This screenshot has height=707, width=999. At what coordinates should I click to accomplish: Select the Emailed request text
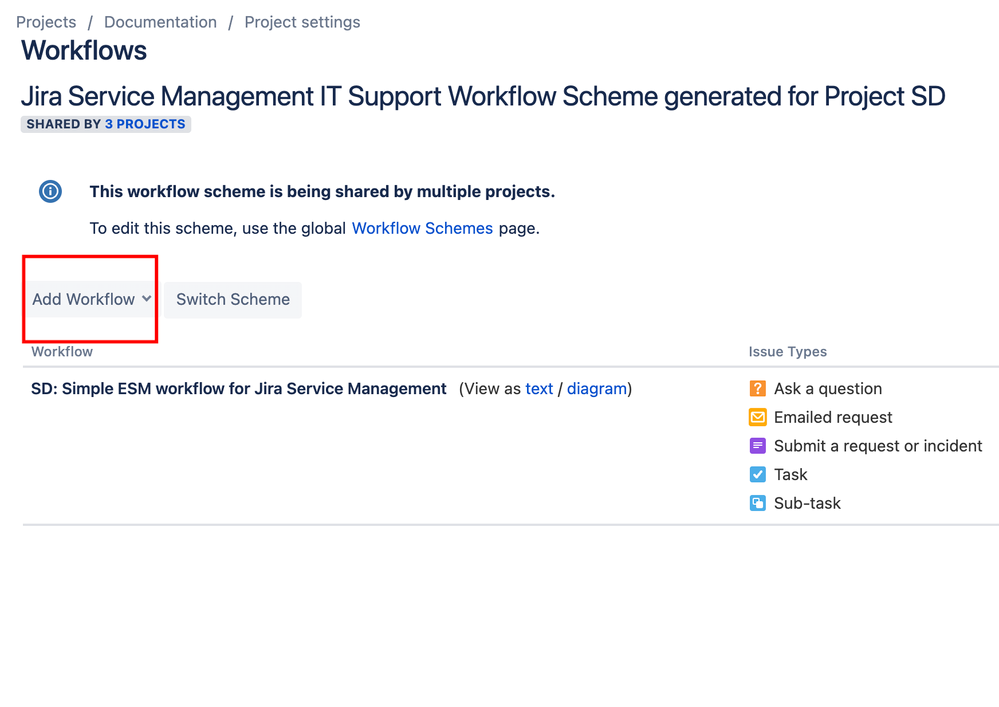[x=833, y=417]
